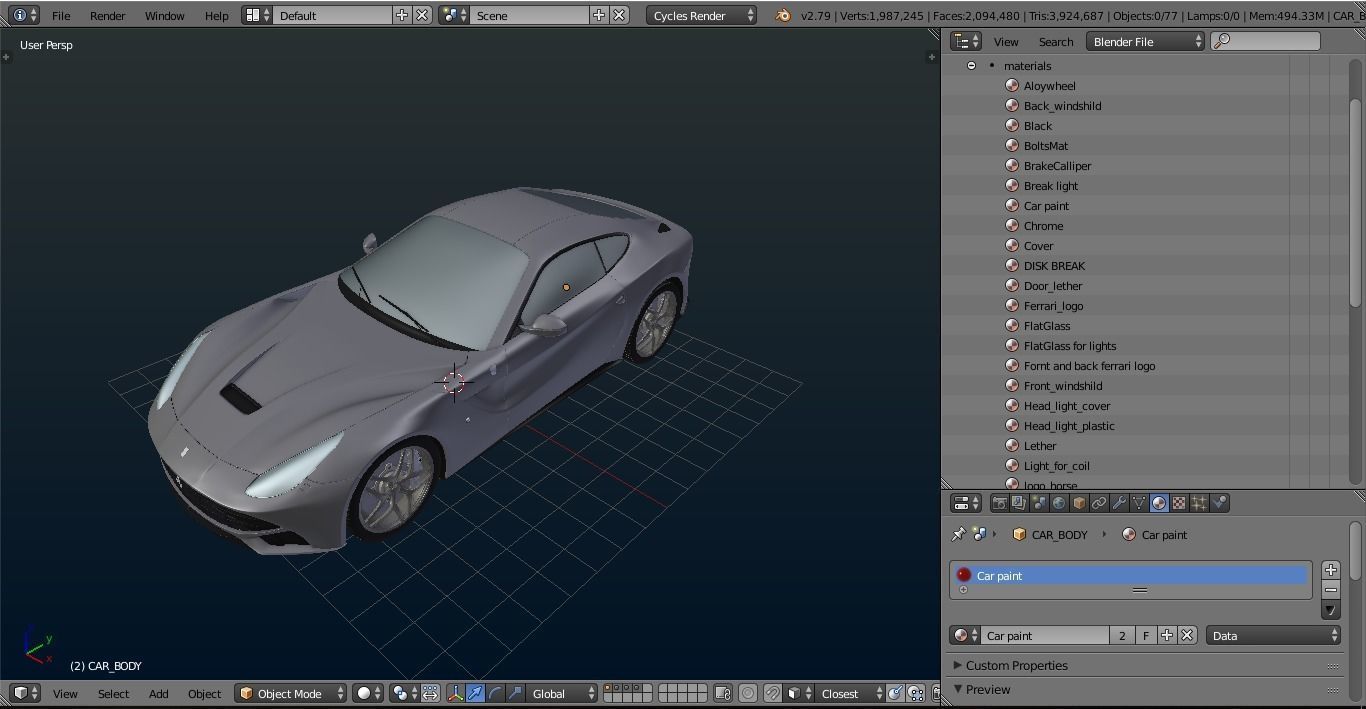Open the Window menu

click(164, 15)
